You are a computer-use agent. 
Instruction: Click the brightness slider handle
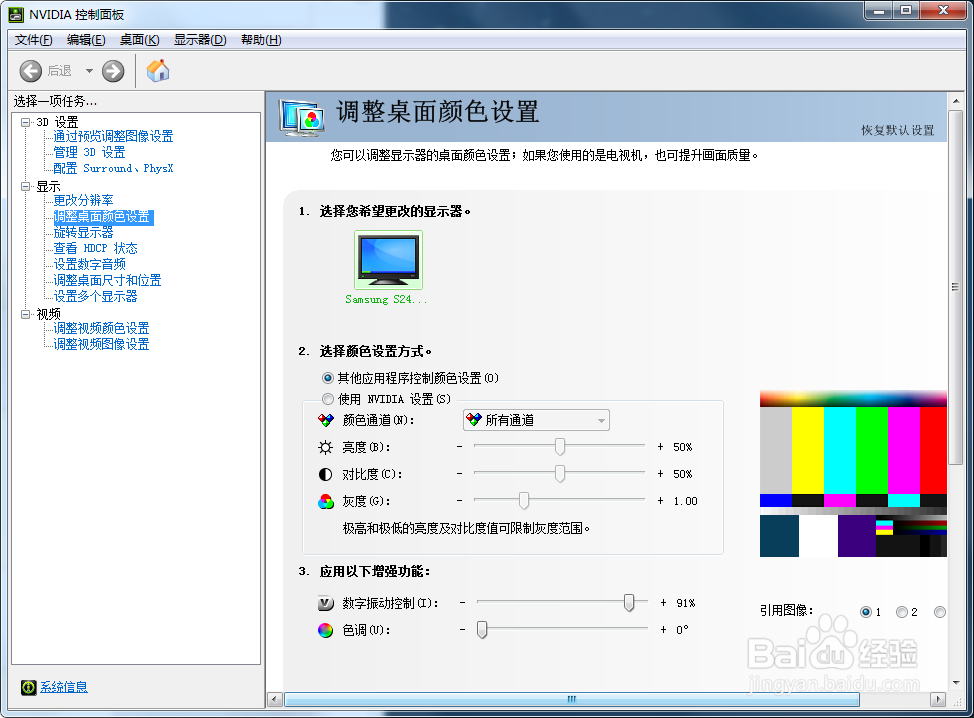(x=560, y=447)
